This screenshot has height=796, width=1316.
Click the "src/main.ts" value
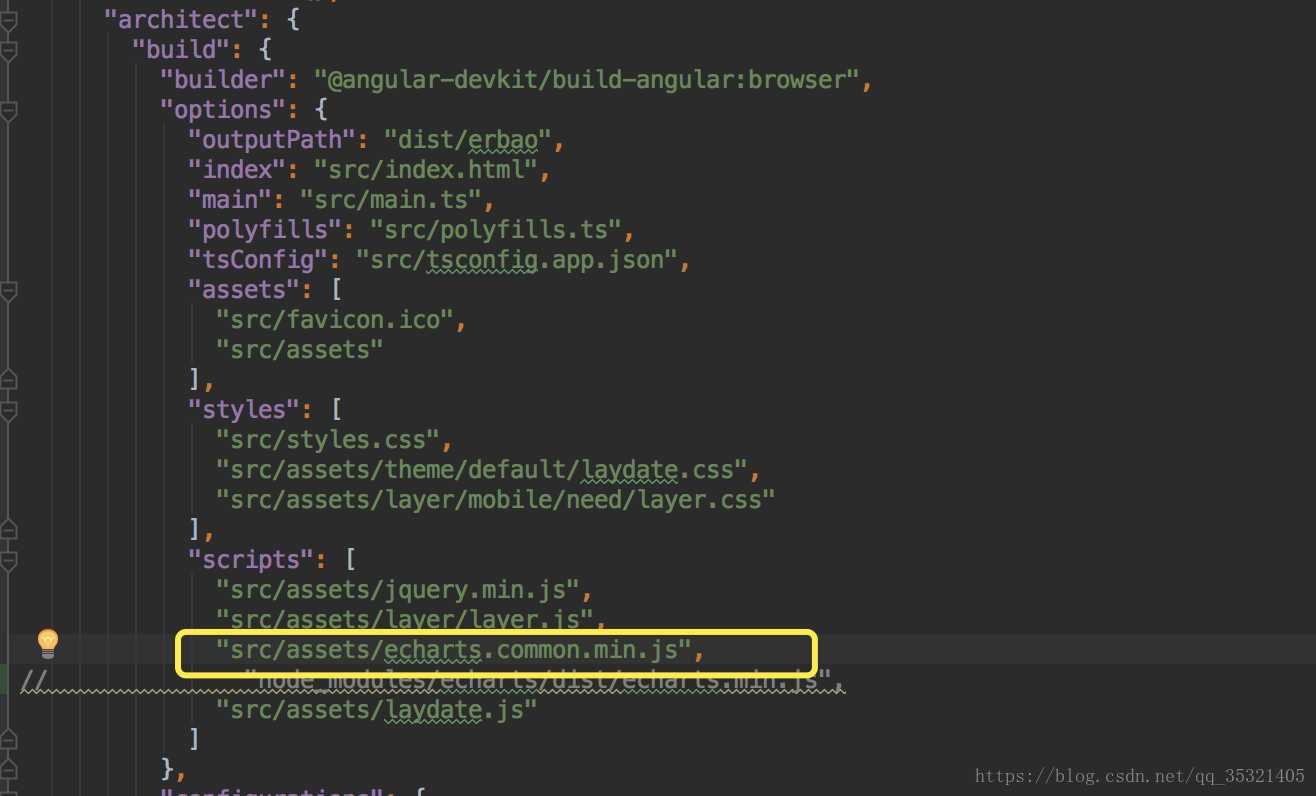(x=391, y=199)
